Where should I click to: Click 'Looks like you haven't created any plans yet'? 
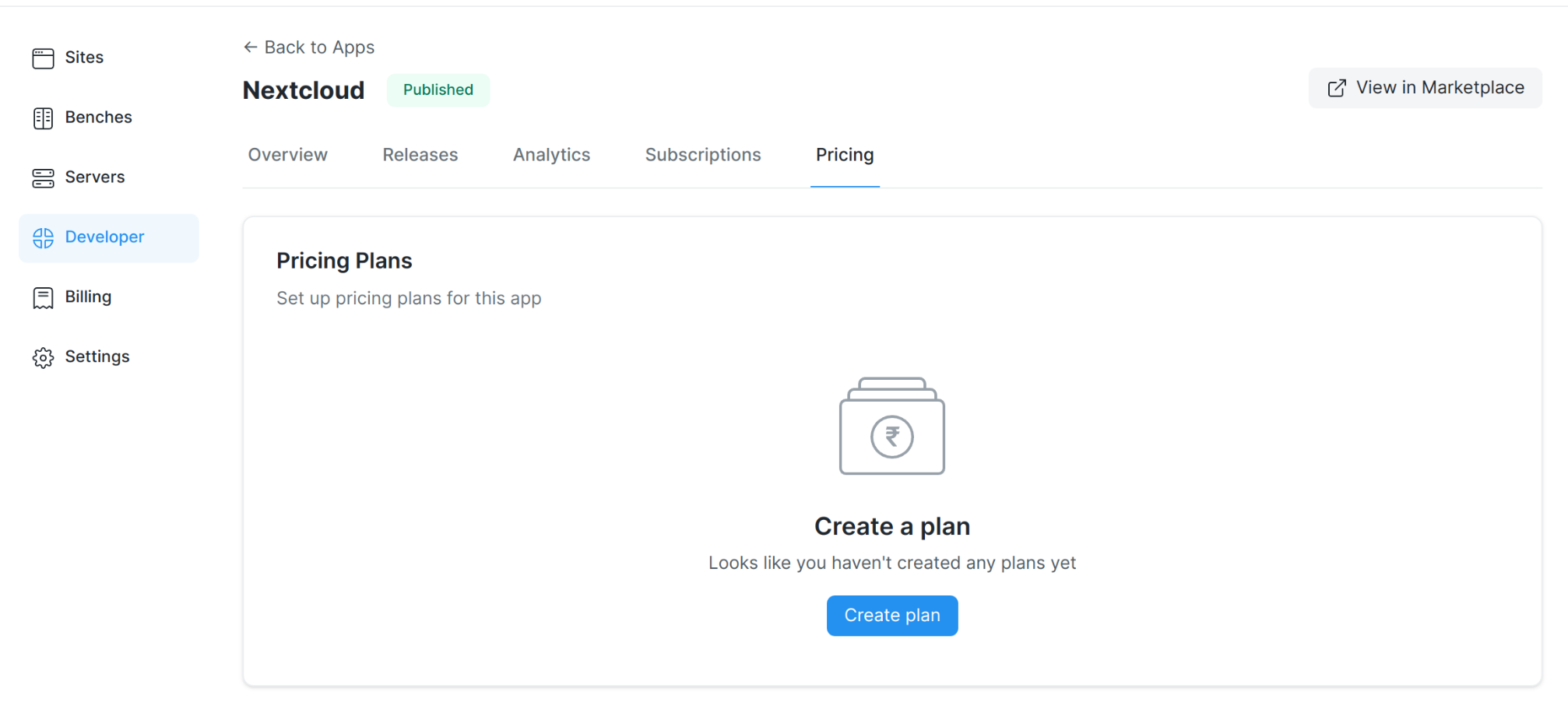(x=892, y=564)
